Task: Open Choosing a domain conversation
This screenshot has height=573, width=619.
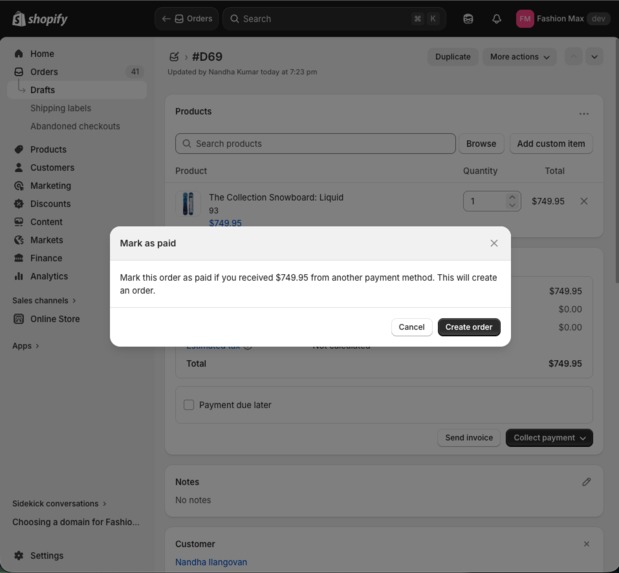Action: [x=76, y=522]
